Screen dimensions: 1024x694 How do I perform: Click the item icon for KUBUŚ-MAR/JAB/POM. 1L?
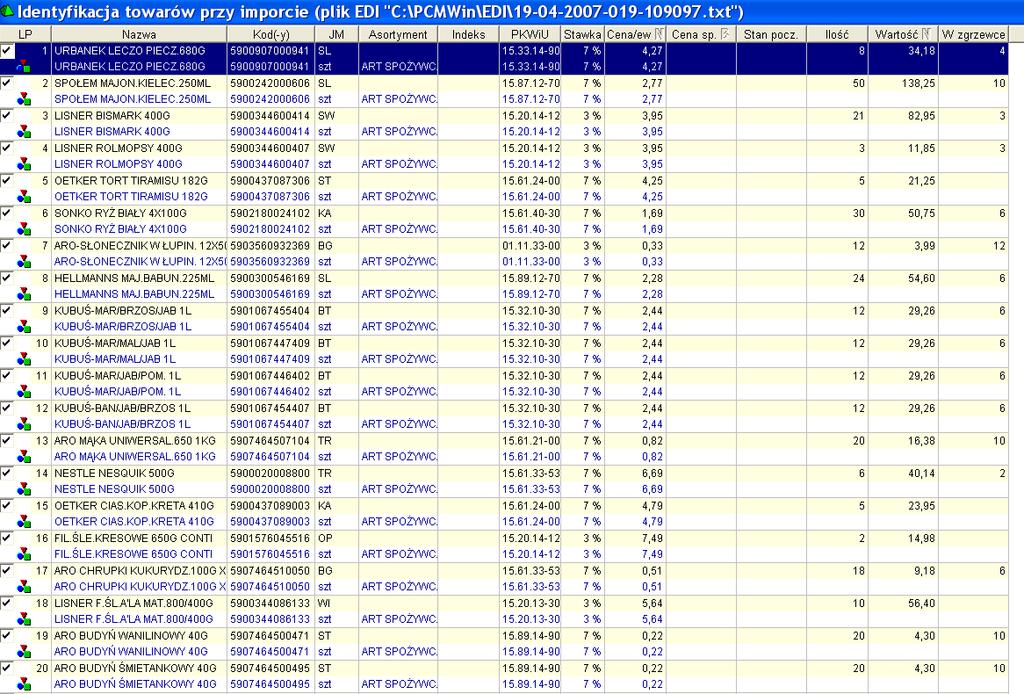24,391
